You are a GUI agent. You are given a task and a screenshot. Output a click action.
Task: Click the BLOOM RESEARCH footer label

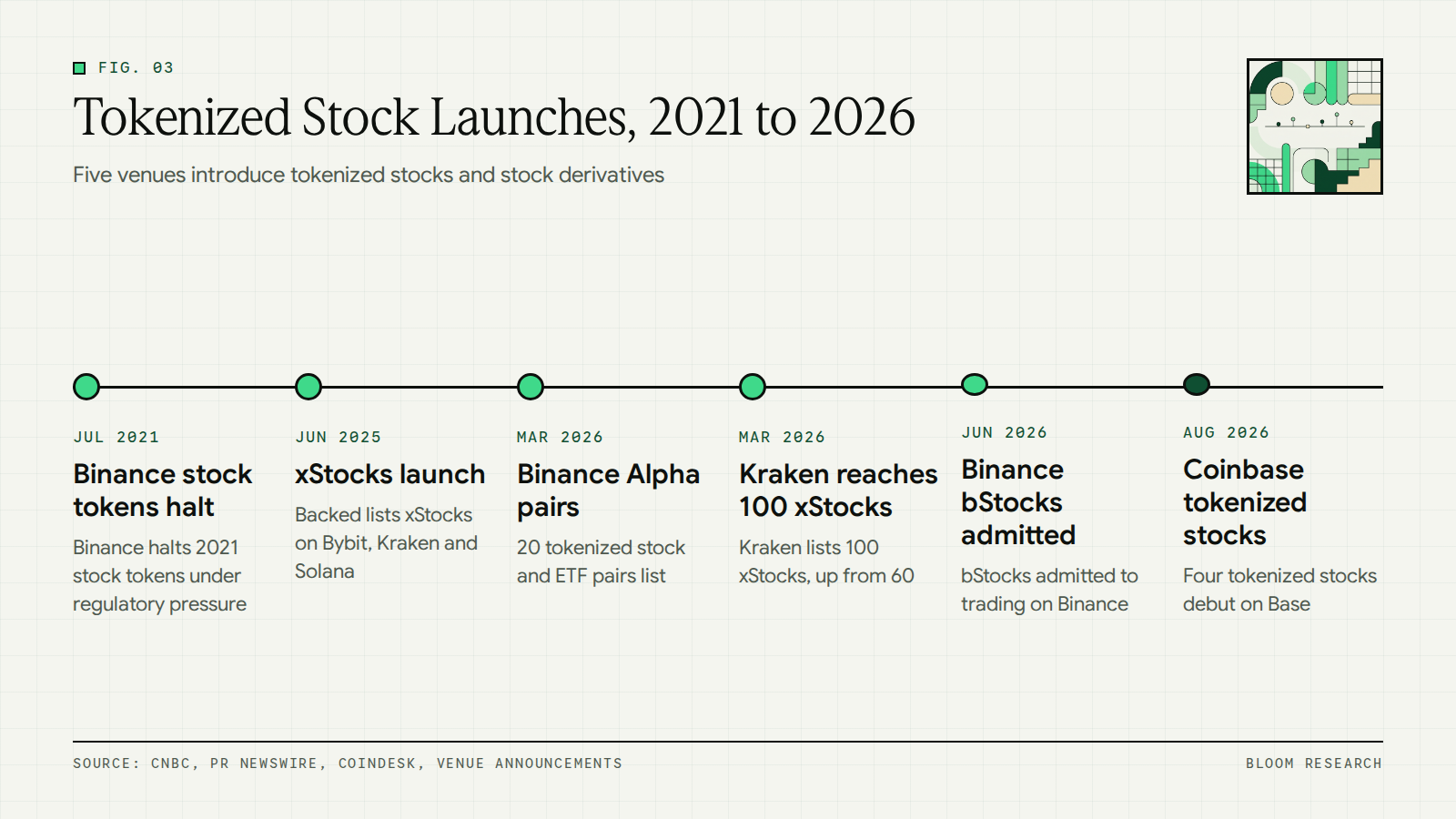[1314, 763]
